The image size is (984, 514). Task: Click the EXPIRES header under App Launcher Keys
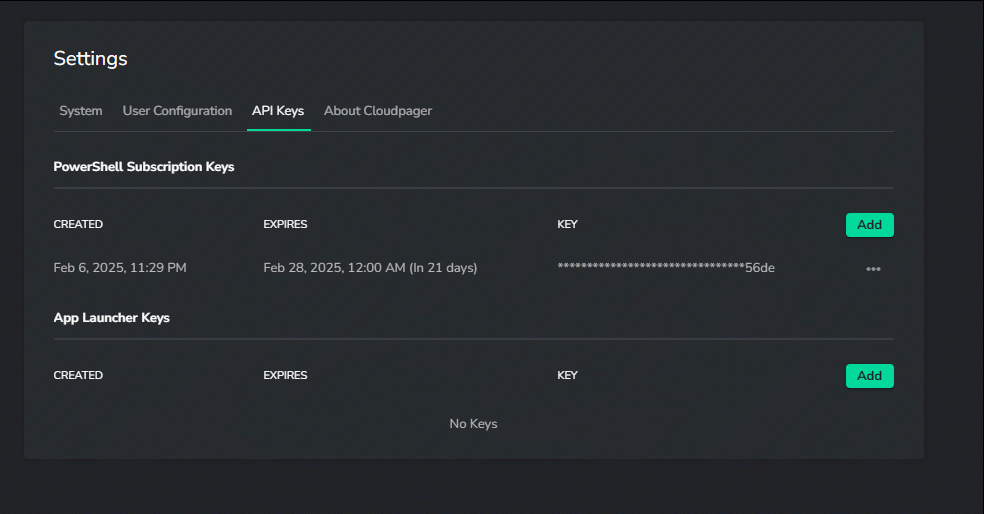(285, 375)
